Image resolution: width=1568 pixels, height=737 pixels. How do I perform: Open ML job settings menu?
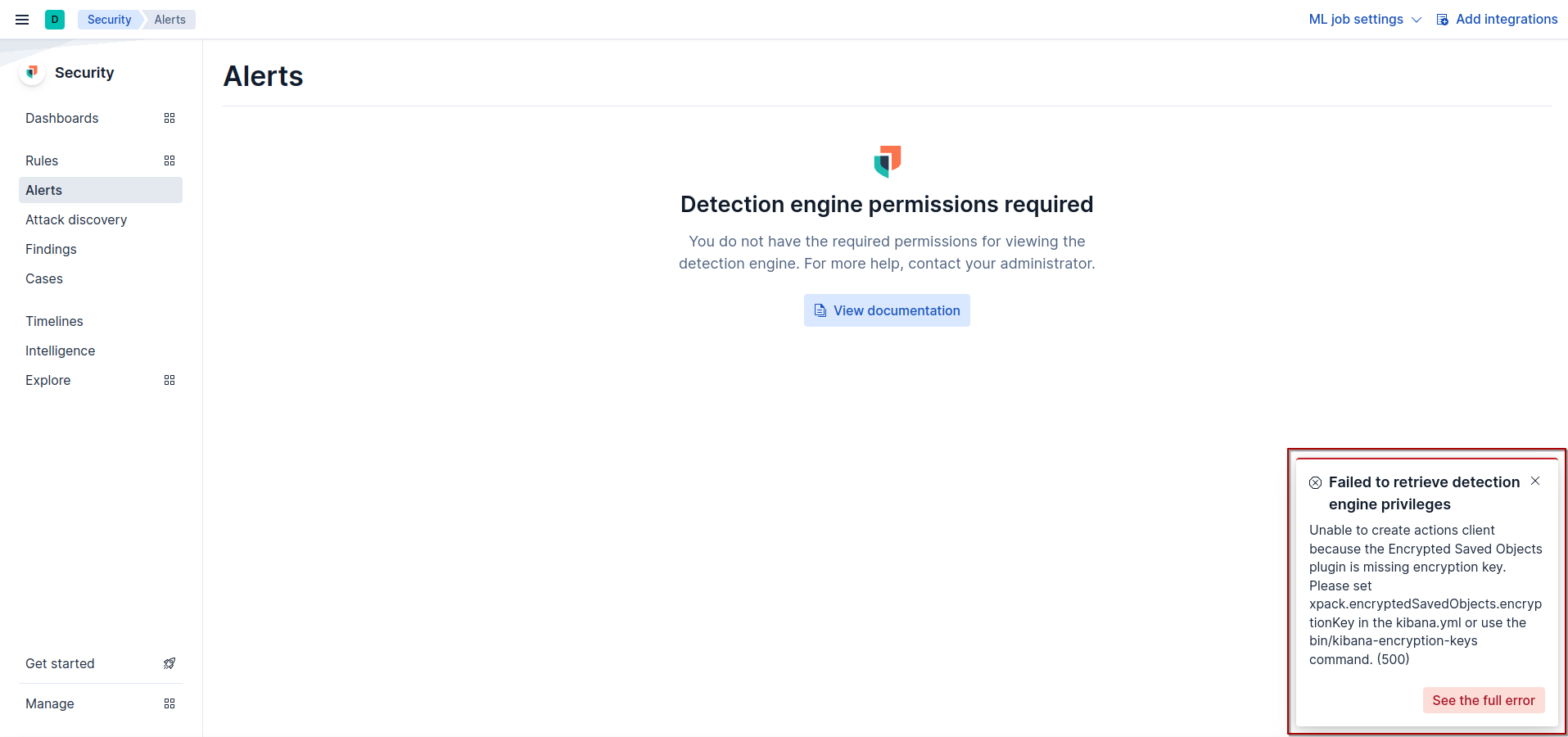(x=1365, y=20)
